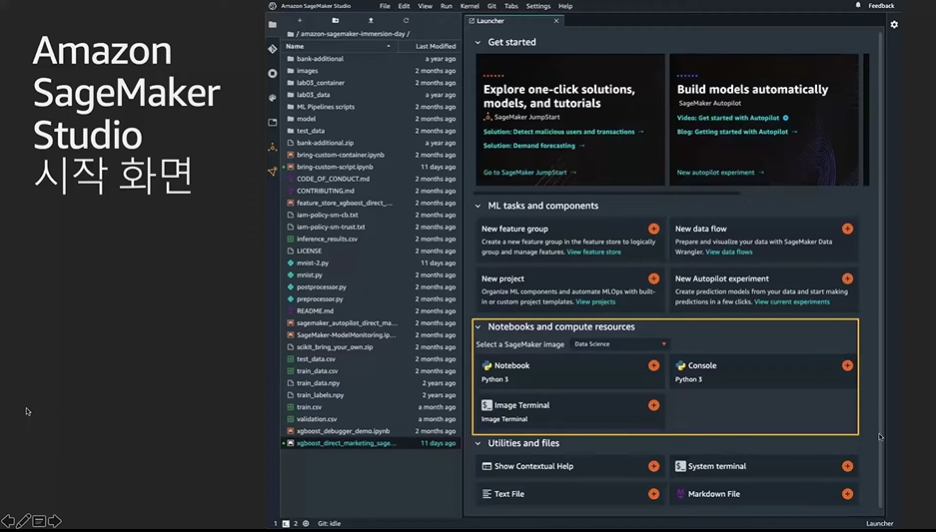Image resolution: width=936 pixels, height=532 pixels.
Task: Click the Amazon SageMaker Studio logo icon
Action: pos(273,5)
